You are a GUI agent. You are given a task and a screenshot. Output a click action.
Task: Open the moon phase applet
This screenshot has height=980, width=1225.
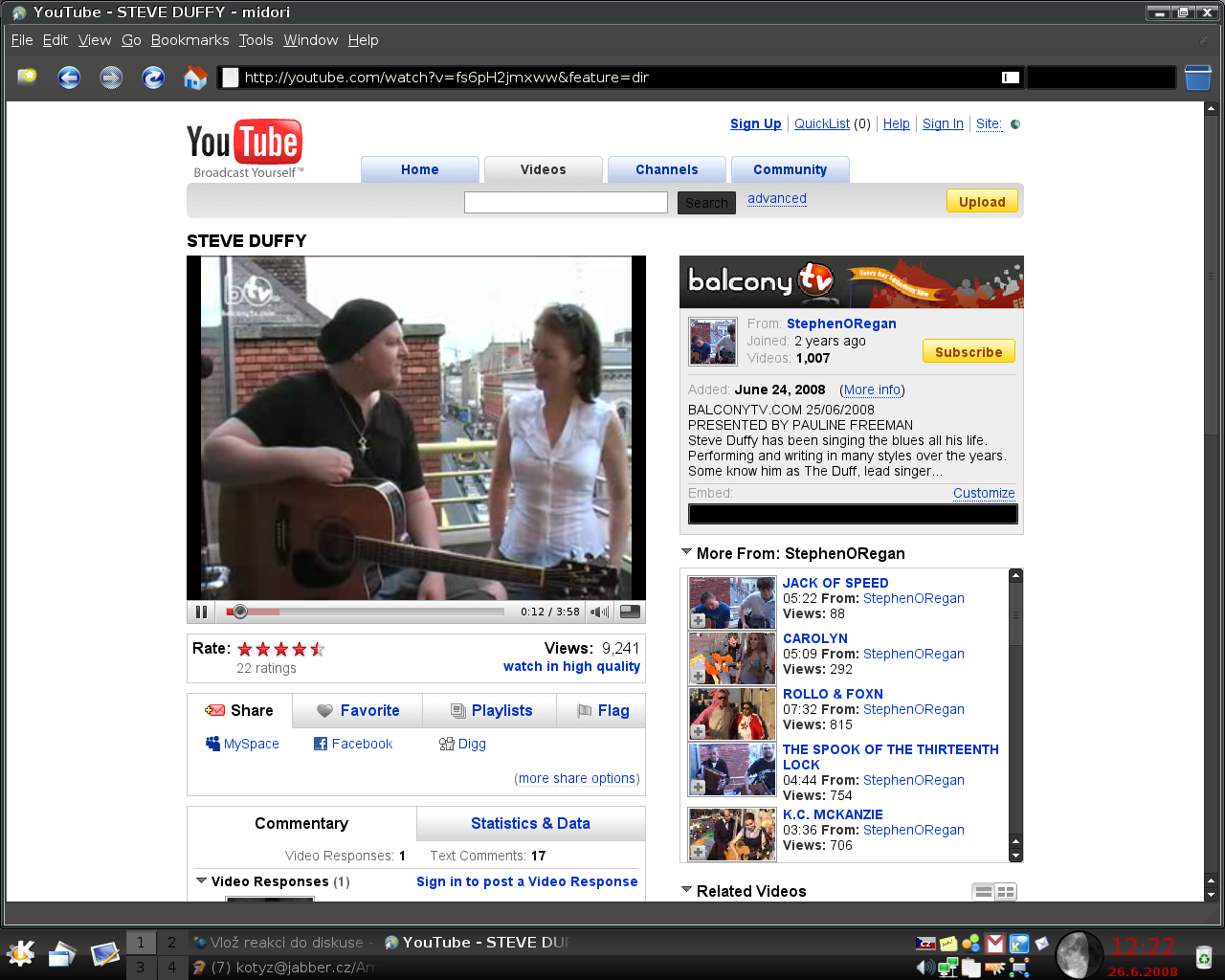point(1080,954)
